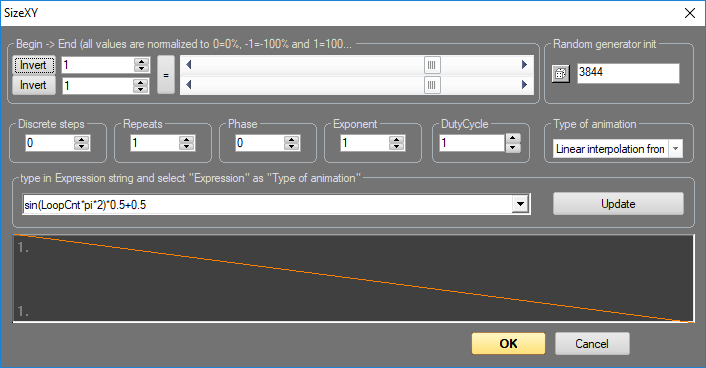Click right arrow of top slider

524,65
